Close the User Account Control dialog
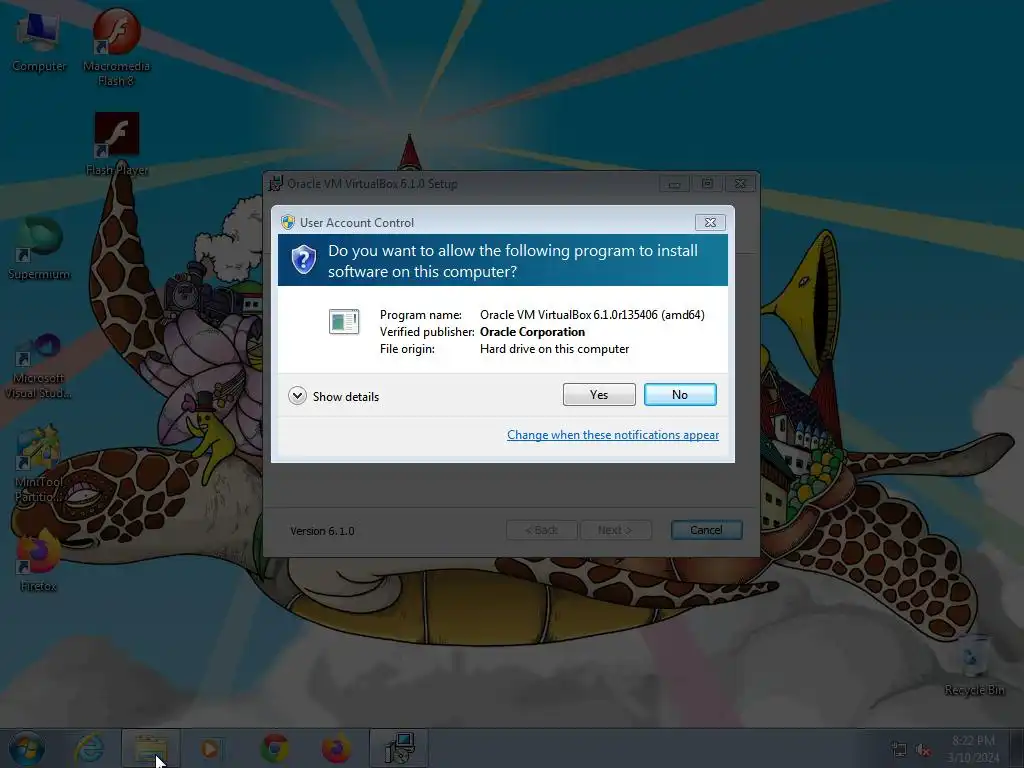This screenshot has height=768, width=1024. [710, 223]
